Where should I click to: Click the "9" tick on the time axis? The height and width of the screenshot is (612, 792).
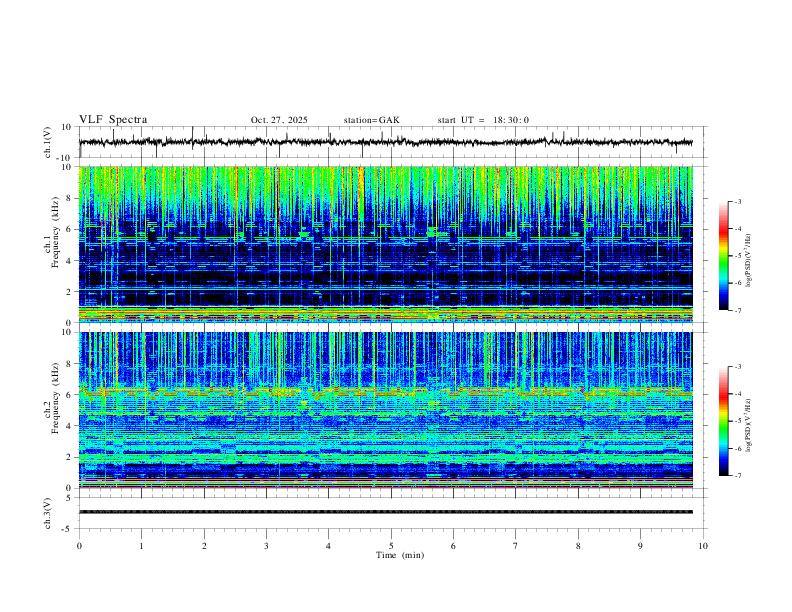[x=640, y=546]
